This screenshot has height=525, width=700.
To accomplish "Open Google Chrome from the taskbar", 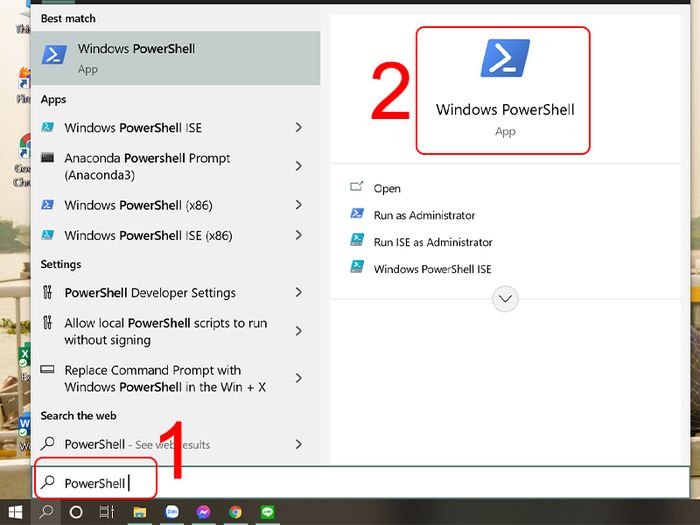I will (235, 512).
